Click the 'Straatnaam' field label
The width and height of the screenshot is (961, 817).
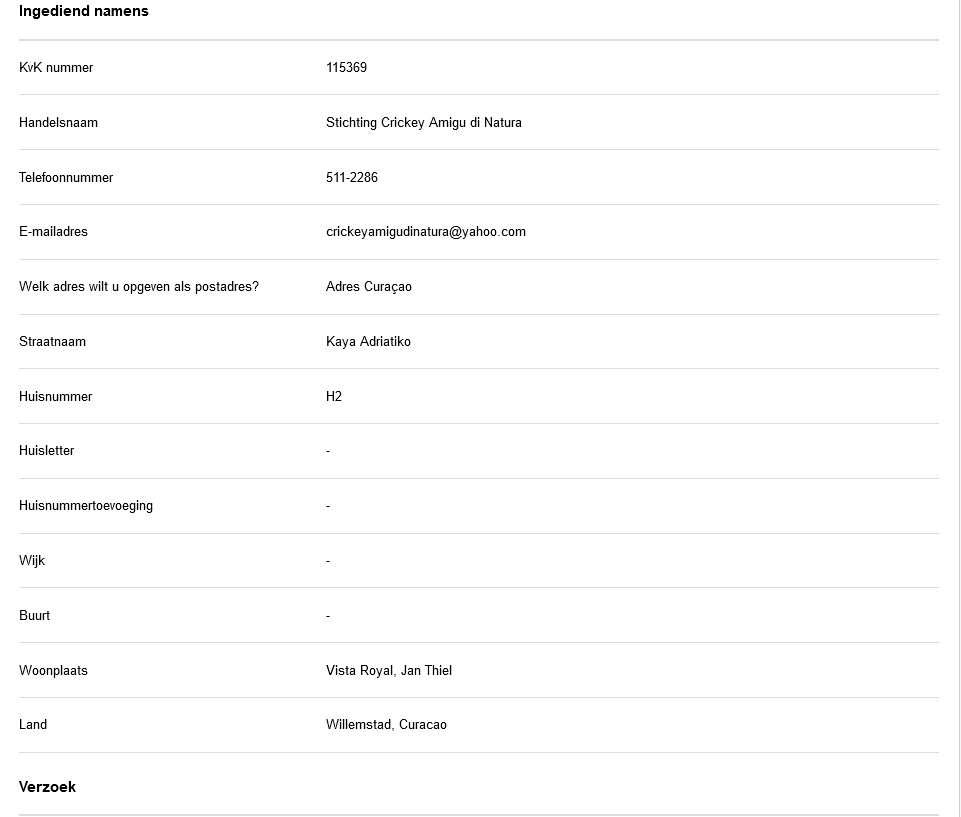(52, 342)
